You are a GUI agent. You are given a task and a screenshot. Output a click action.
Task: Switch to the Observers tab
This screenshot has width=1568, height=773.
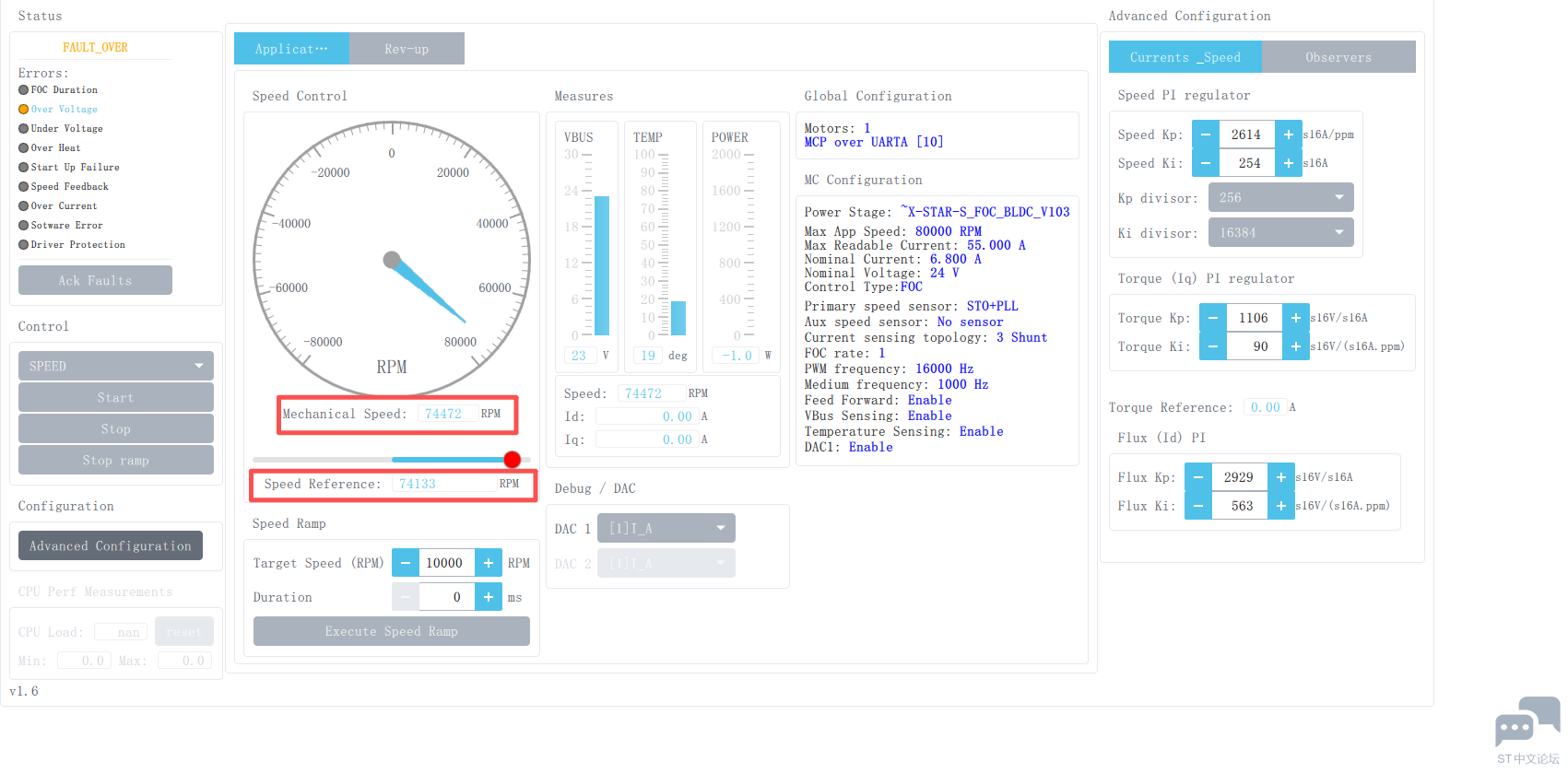(x=1338, y=57)
